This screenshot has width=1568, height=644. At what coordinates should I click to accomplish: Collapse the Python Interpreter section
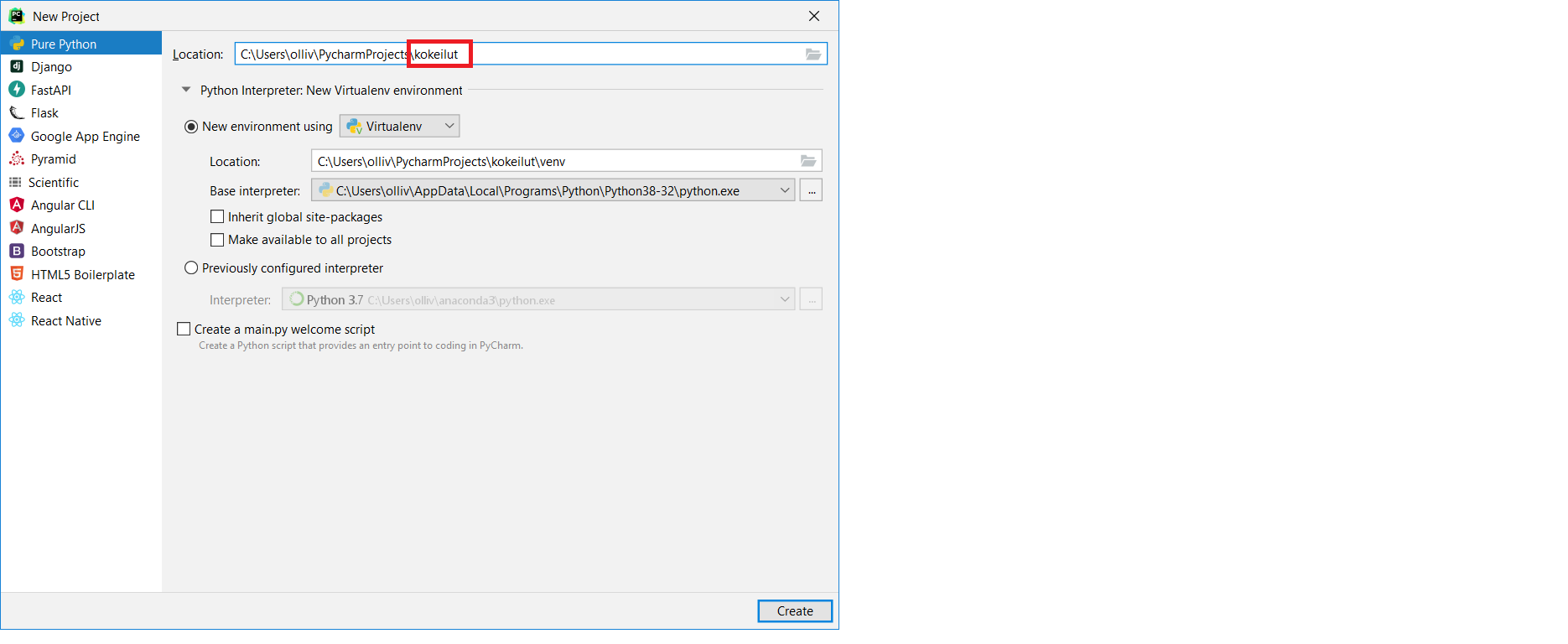point(186,90)
